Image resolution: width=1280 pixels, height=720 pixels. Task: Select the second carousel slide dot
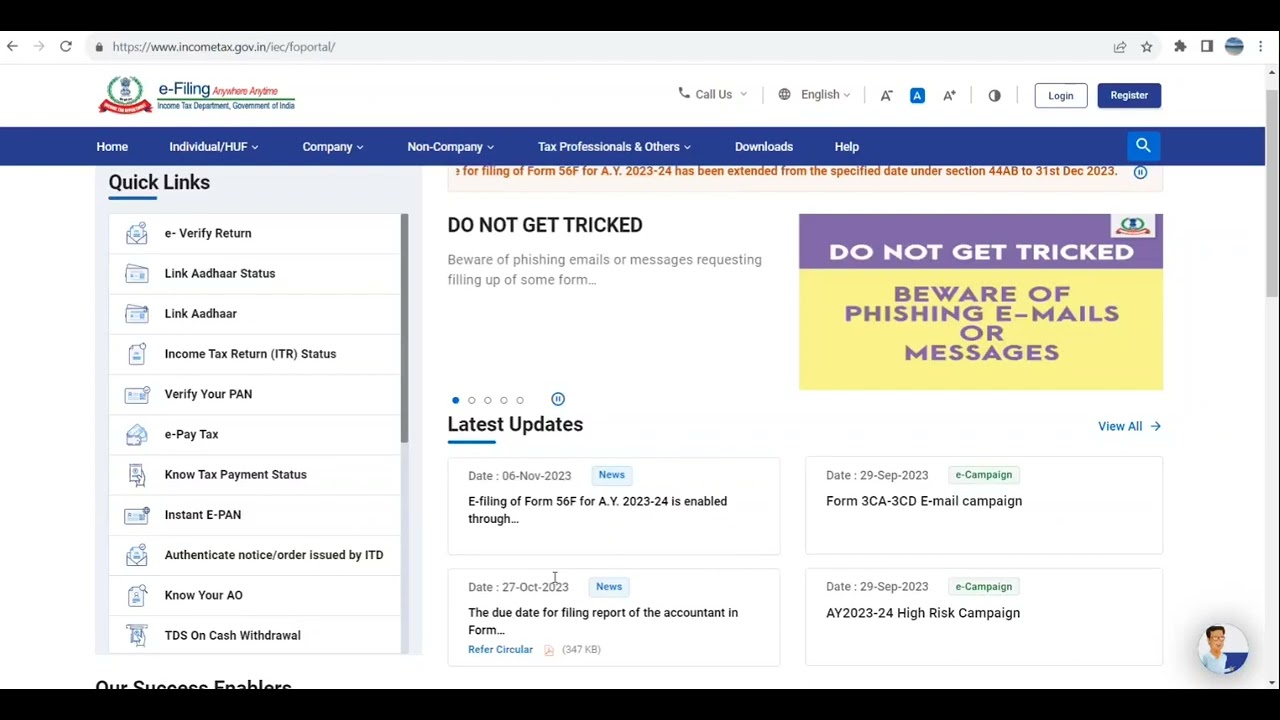[472, 400]
